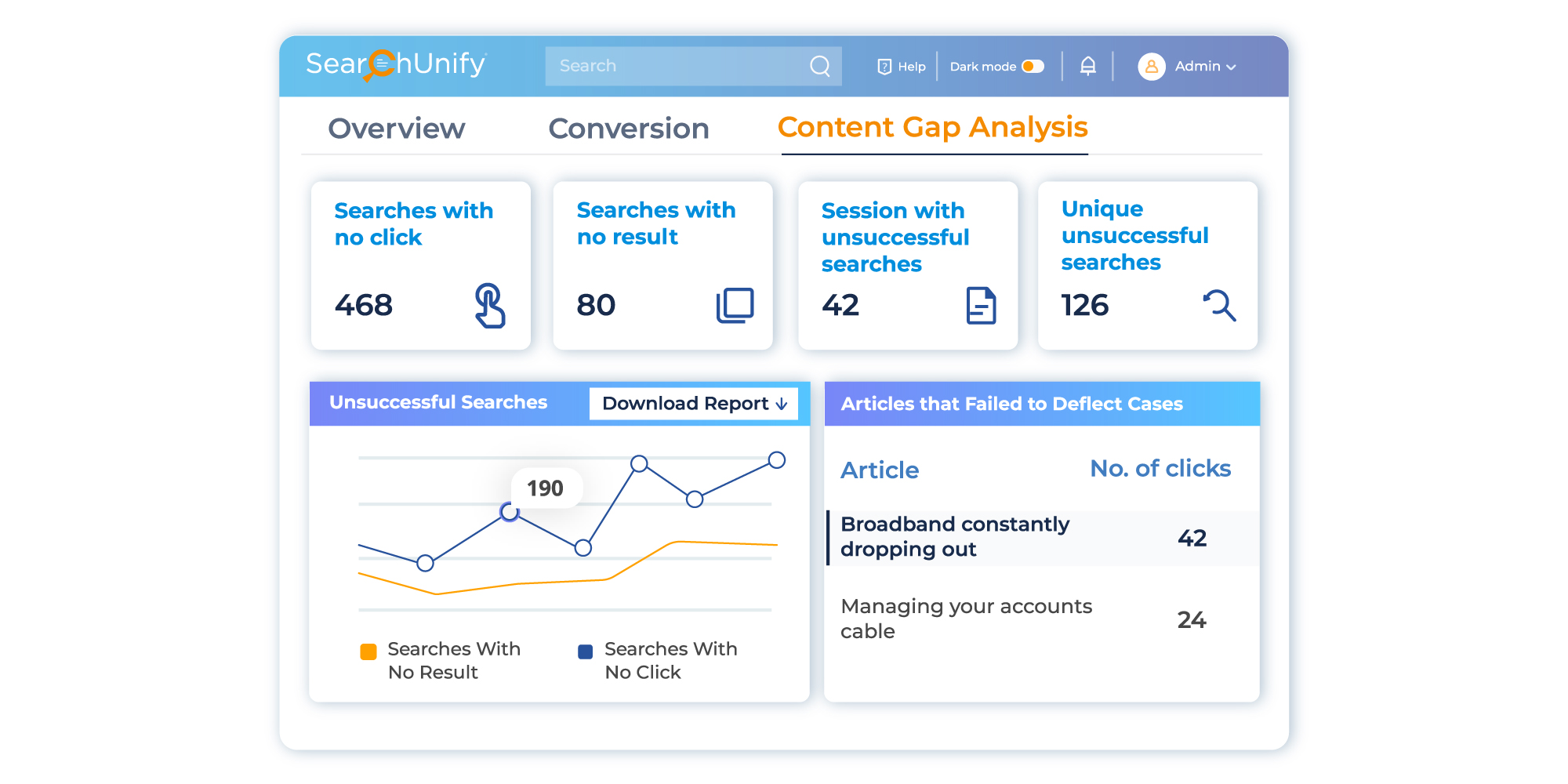This screenshot has height=784, width=1568.
Task: Open Unique unsuccessful searches card title
Action: 1134,235
